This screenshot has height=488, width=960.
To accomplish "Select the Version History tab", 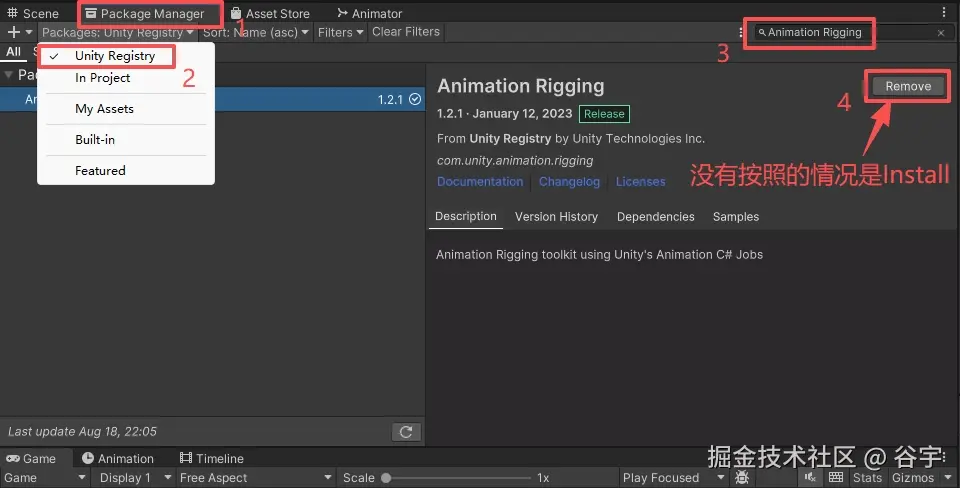I will coord(556,217).
